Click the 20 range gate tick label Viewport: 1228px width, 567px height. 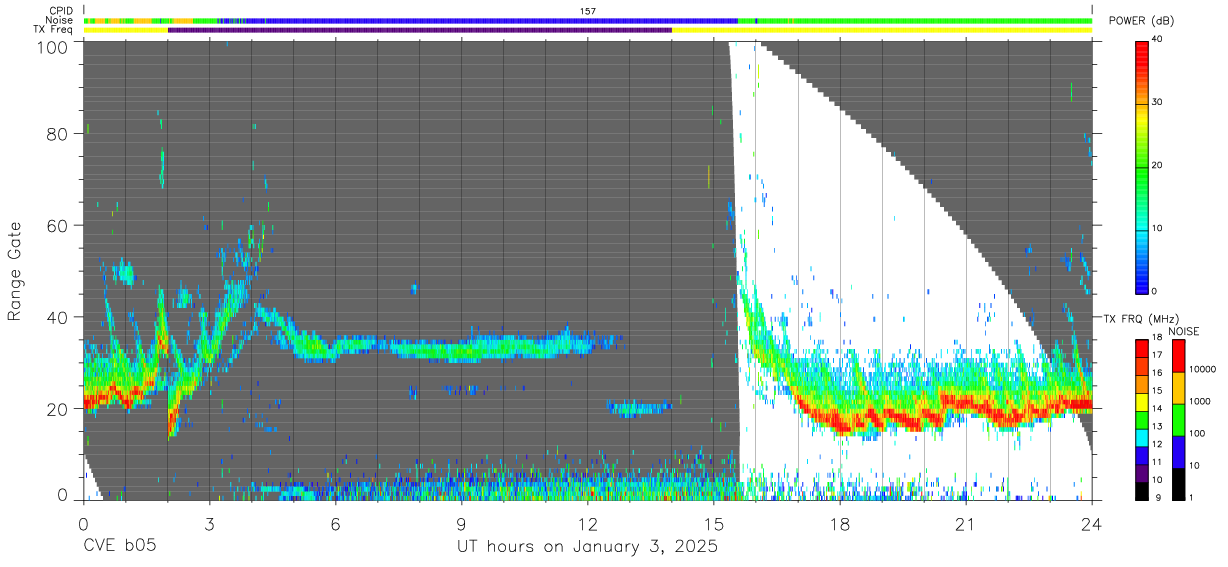(59, 409)
